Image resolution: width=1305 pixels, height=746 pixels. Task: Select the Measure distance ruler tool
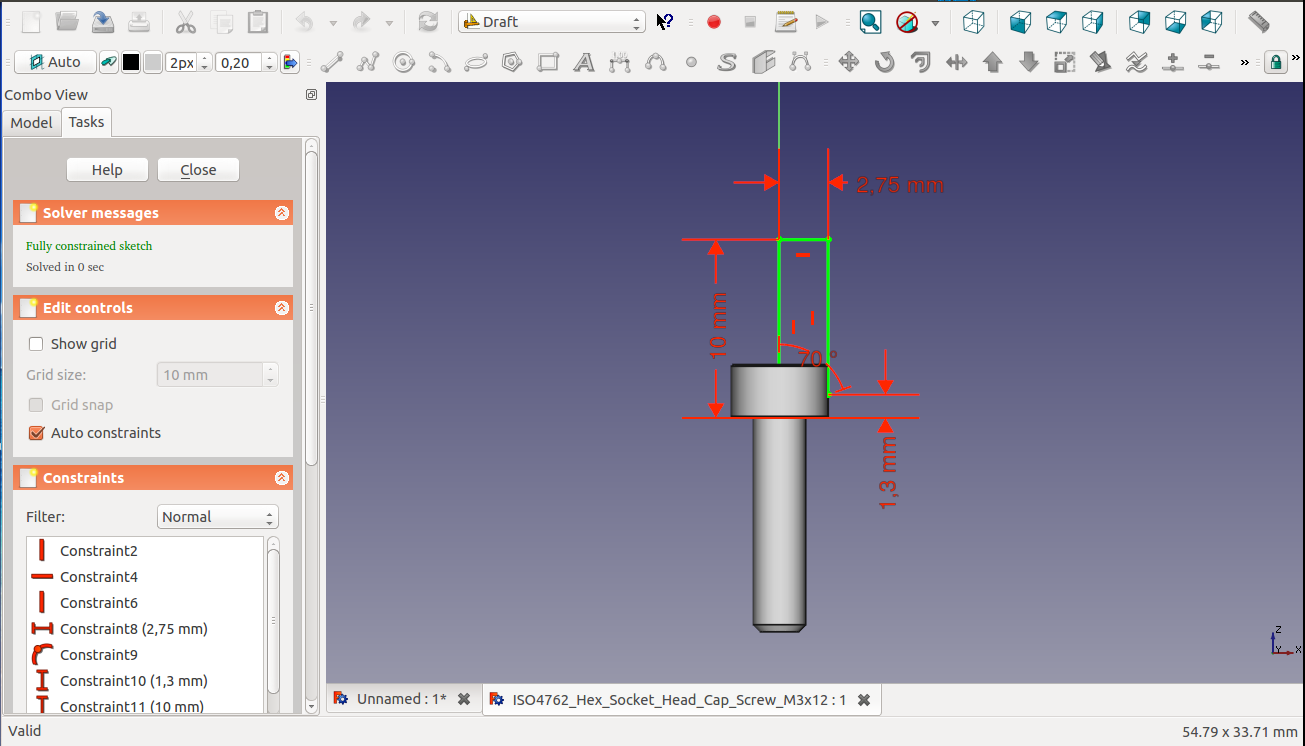[1259, 22]
